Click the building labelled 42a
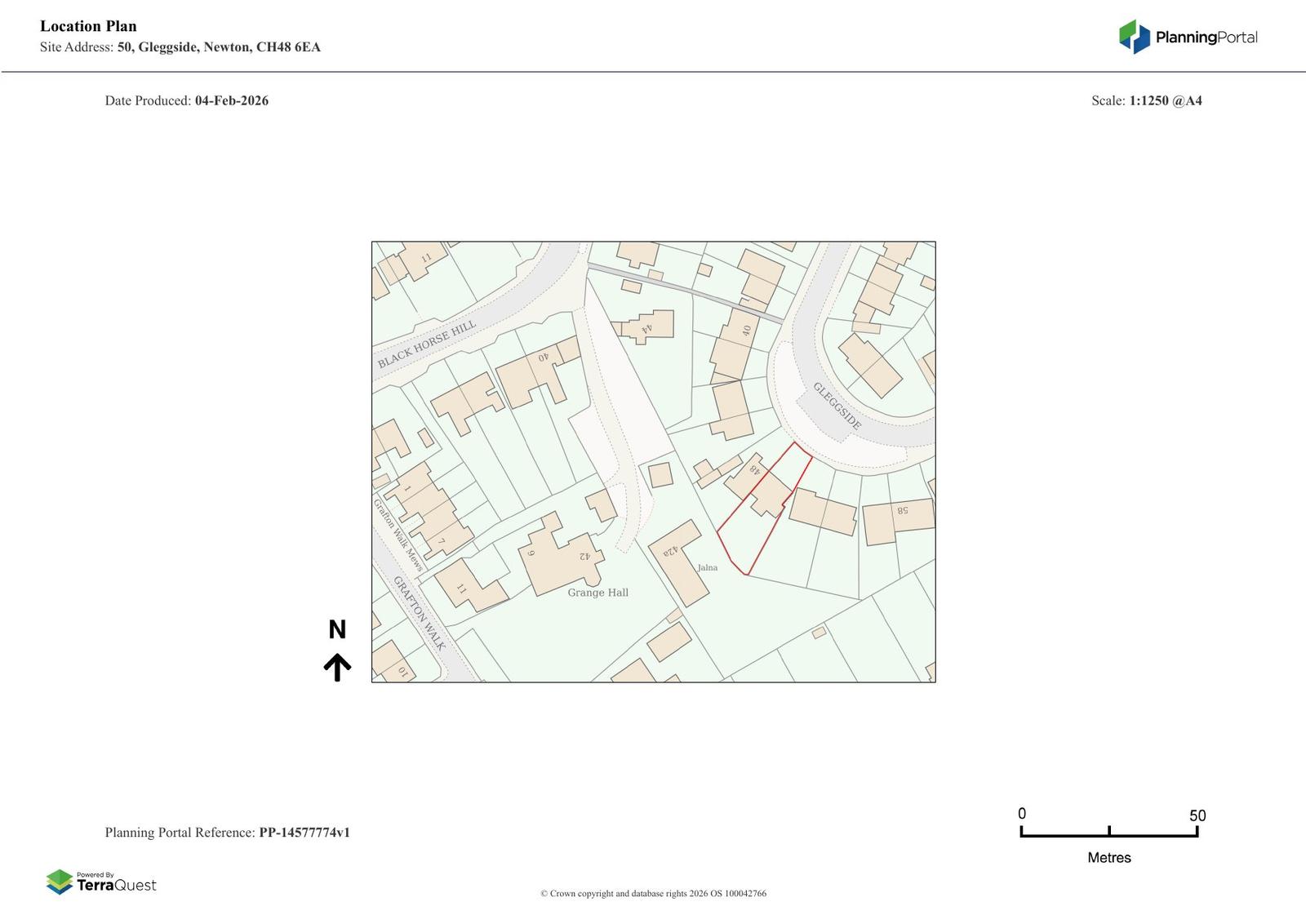The width and height of the screenshot is (1306, 924). click(x=678, y=563)
